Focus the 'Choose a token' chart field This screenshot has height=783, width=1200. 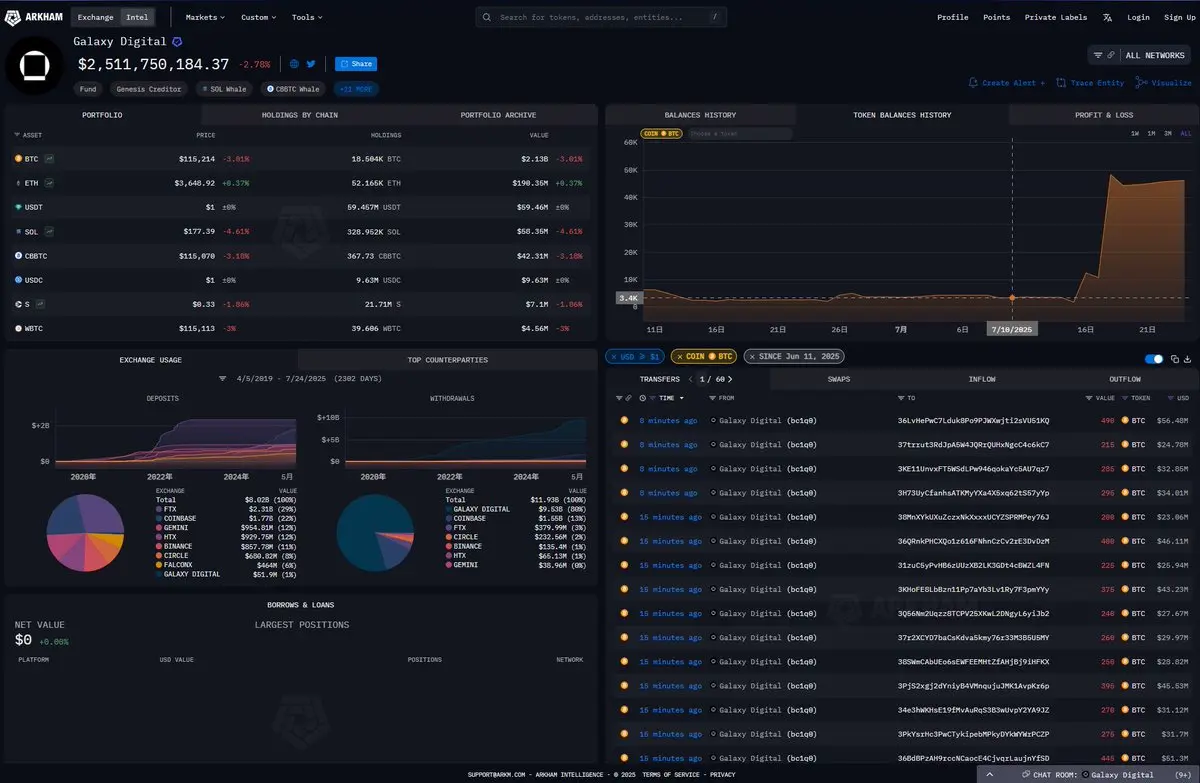click(740, 133)
